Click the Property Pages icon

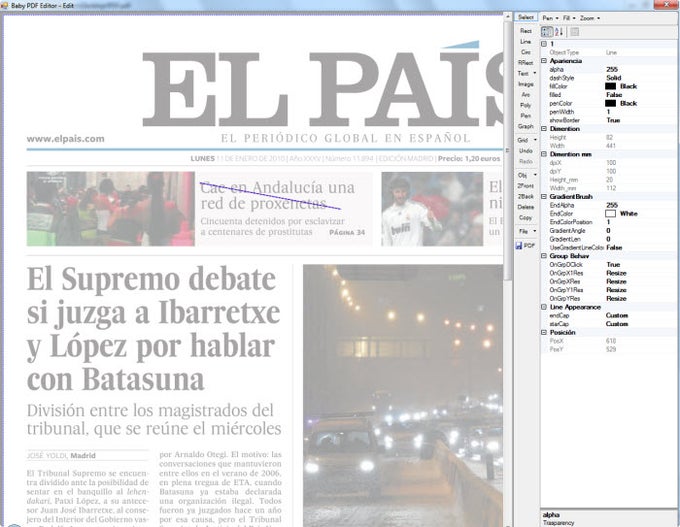pos(575,32)
